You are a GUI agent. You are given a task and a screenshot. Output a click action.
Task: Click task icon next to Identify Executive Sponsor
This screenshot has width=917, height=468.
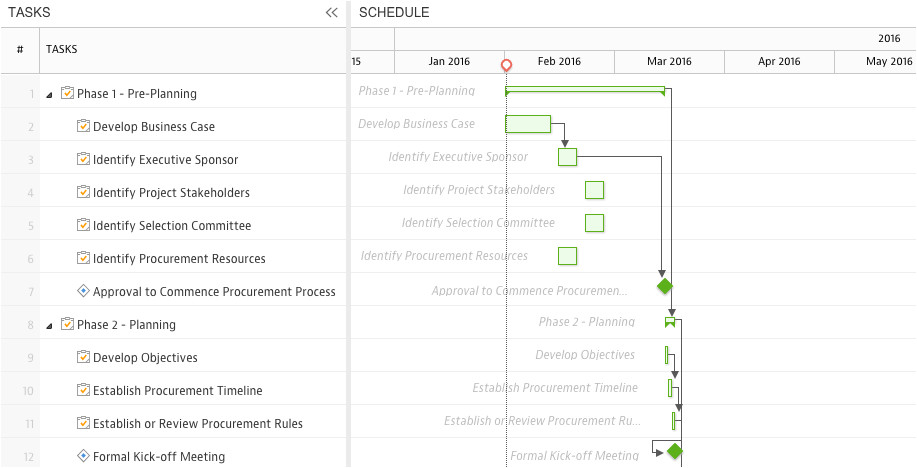coord(84,159)
